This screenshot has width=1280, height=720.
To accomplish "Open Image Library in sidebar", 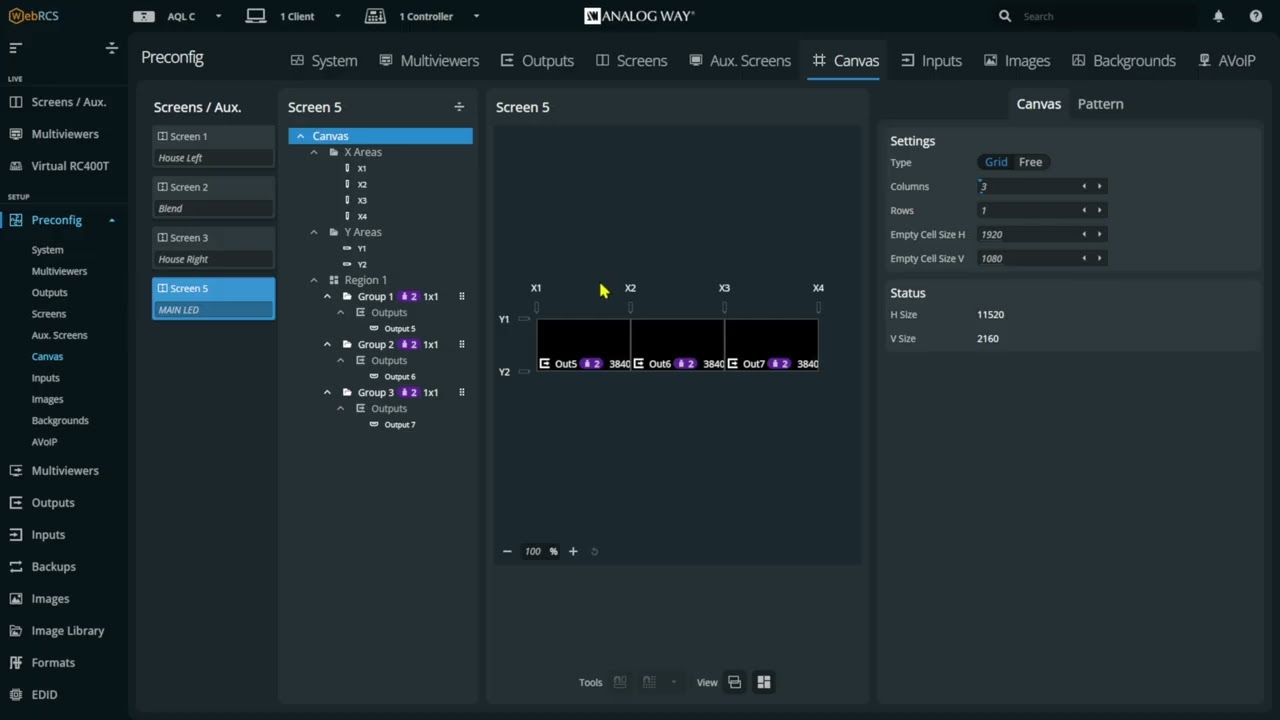I will point(68,631).
